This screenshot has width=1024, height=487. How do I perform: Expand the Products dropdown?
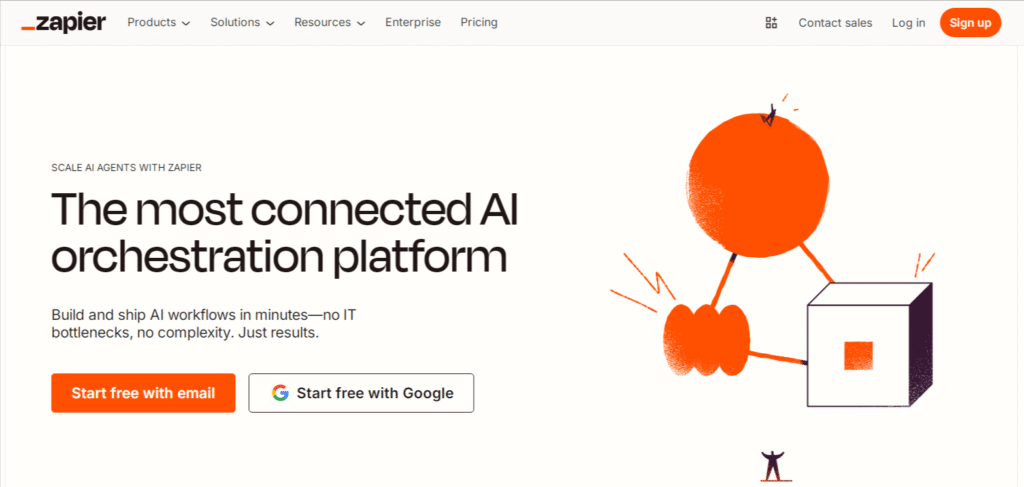click(x=158, y=22)
